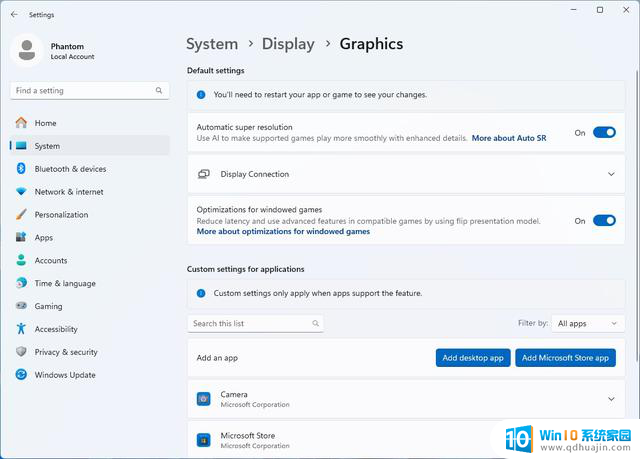
Task: Turn off Automatic super resolution toggle
Action: (604, 132)
